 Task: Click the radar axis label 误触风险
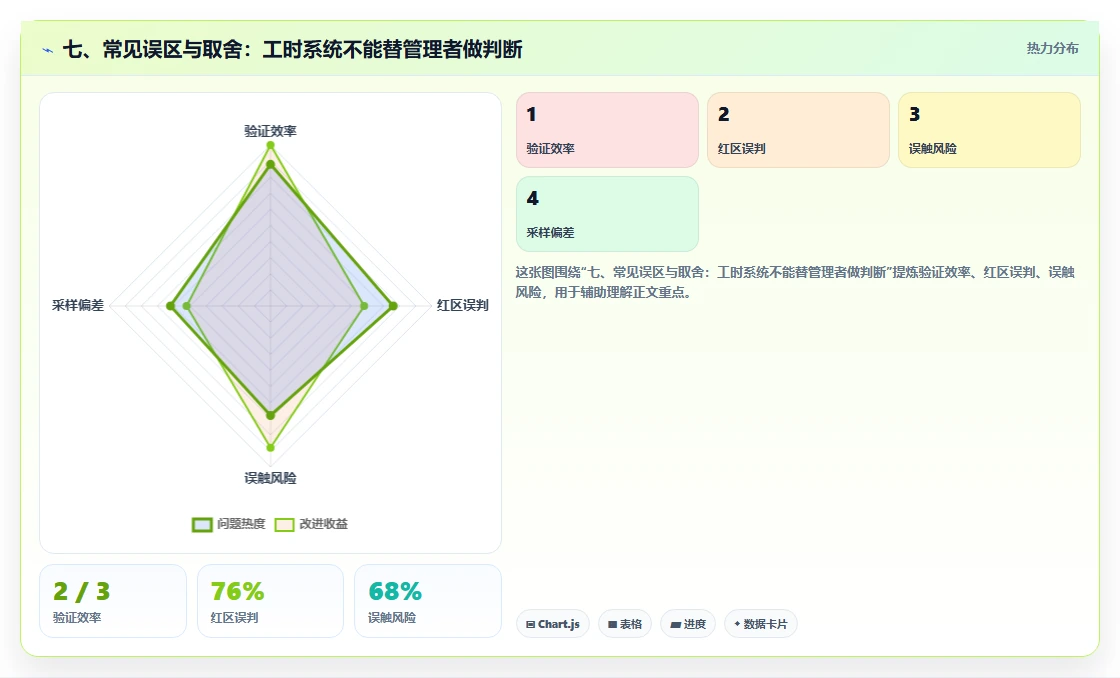[270, 478]
